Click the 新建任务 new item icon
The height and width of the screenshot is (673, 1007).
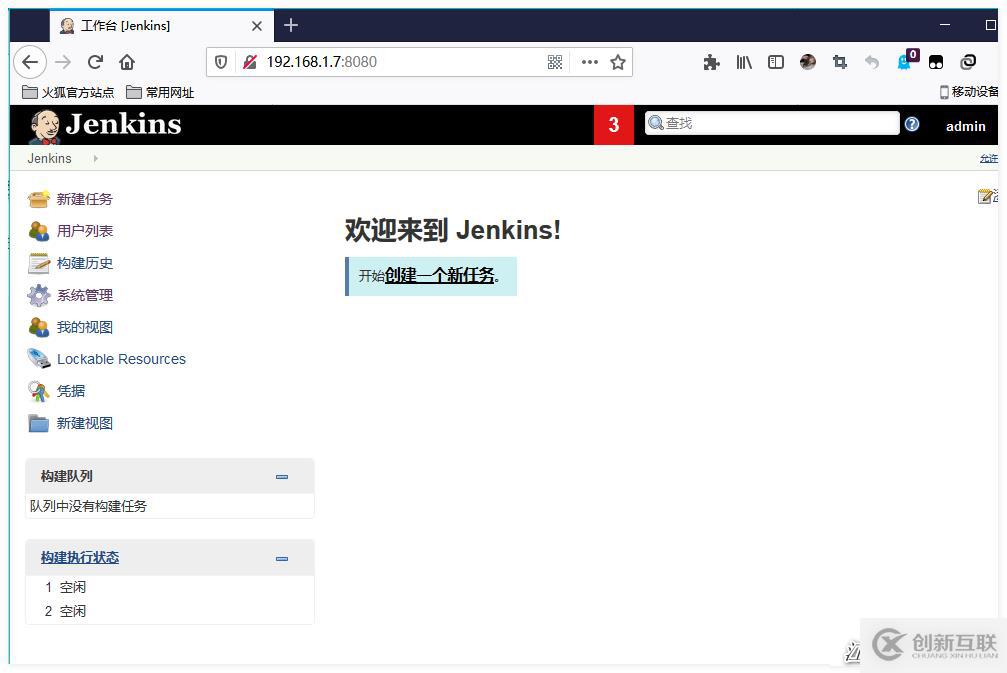39,199
